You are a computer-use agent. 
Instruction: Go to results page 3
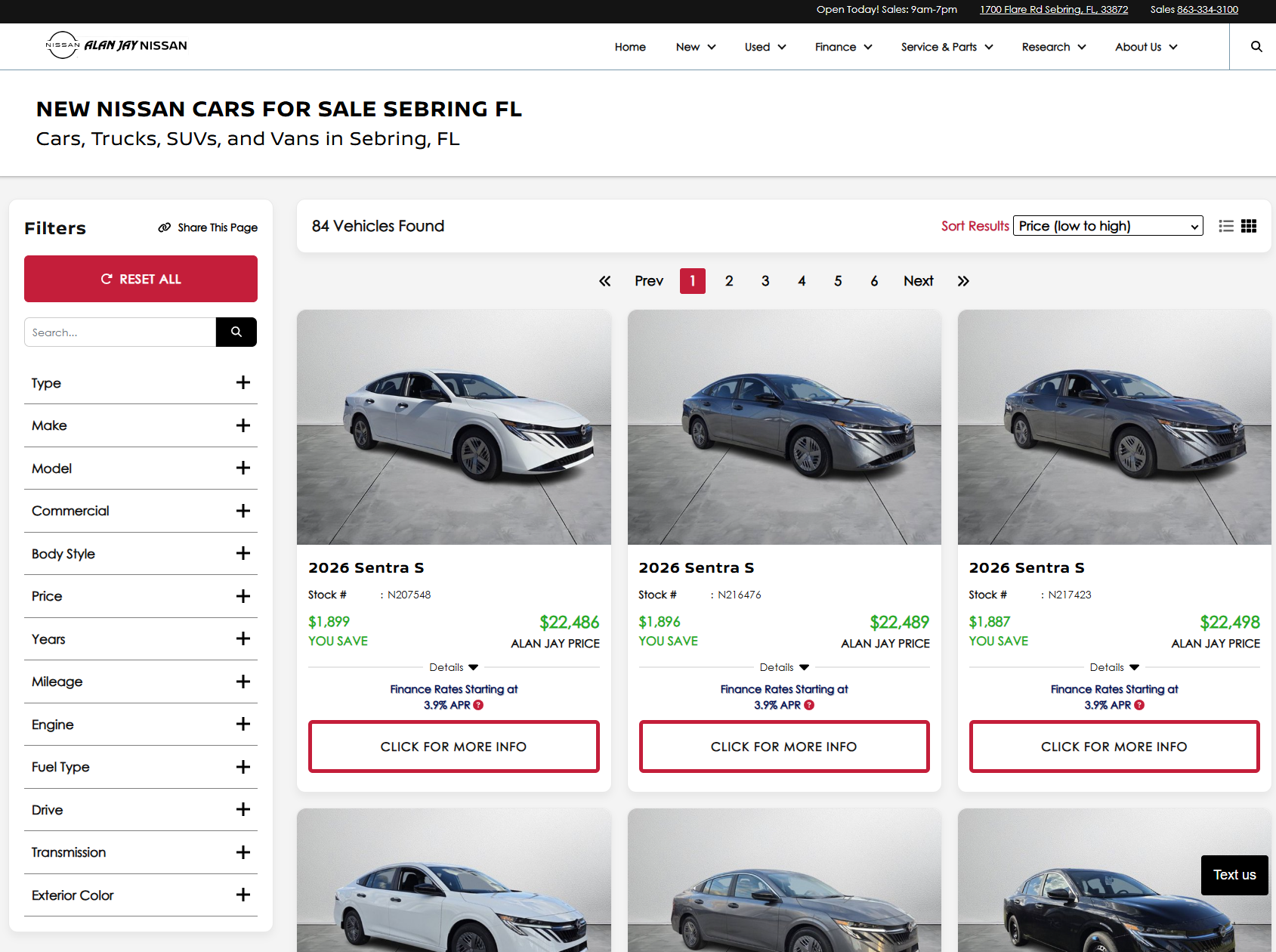(765, 281)
